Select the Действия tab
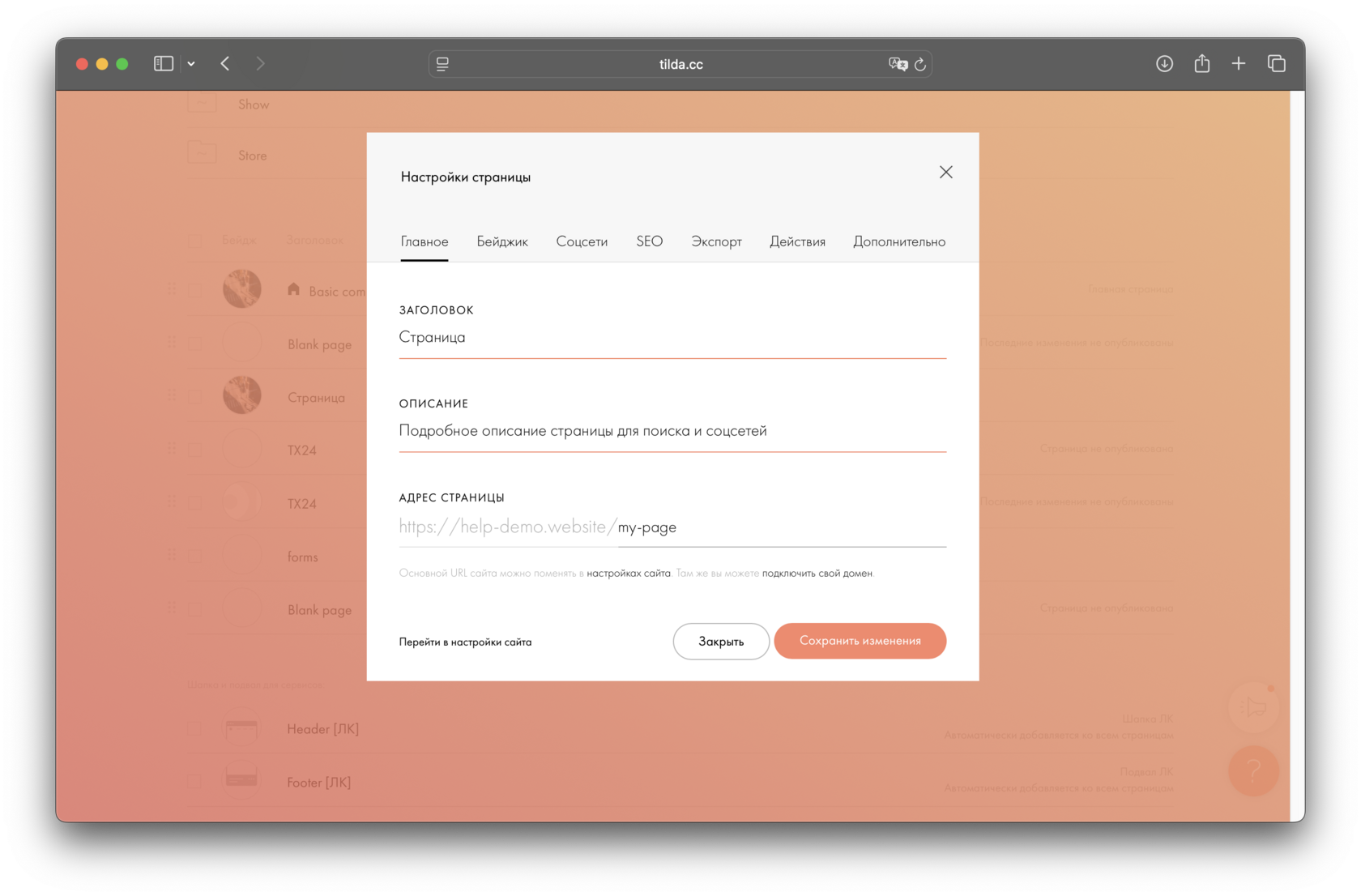1361x896 pixels. pos(797,241)
